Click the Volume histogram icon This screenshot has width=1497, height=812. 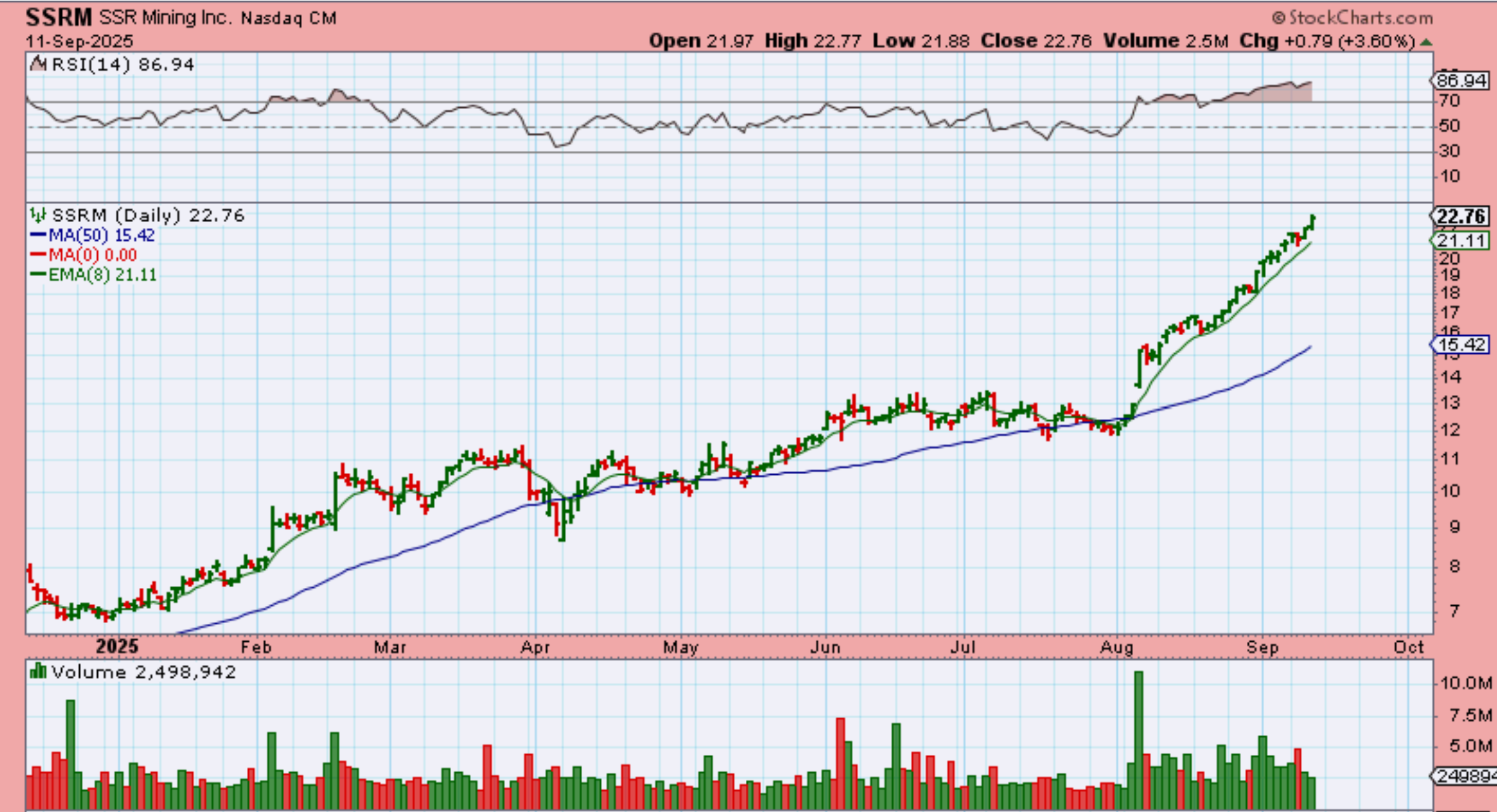pyautogui.click(x=38, y=672)
